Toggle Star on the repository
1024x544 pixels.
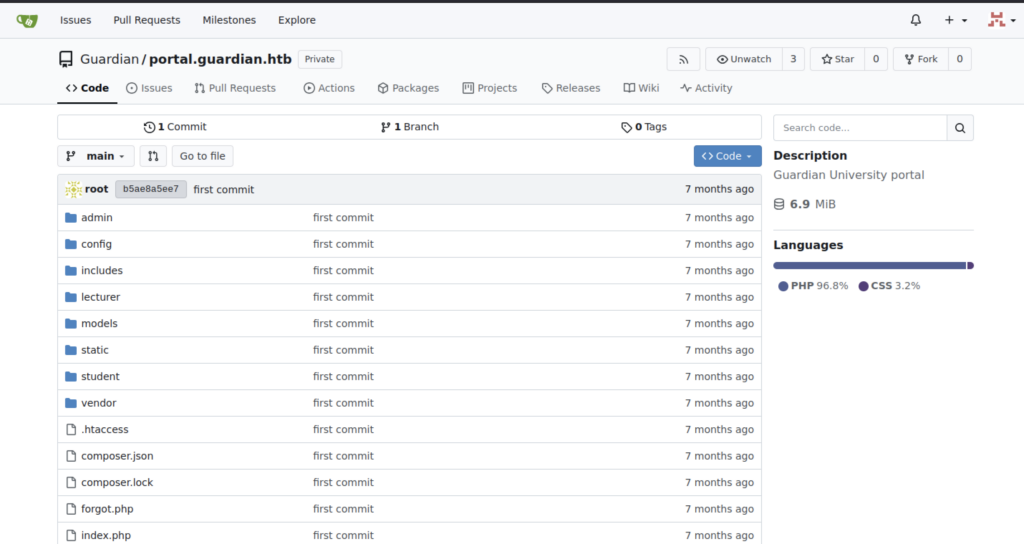pos(837,59)
